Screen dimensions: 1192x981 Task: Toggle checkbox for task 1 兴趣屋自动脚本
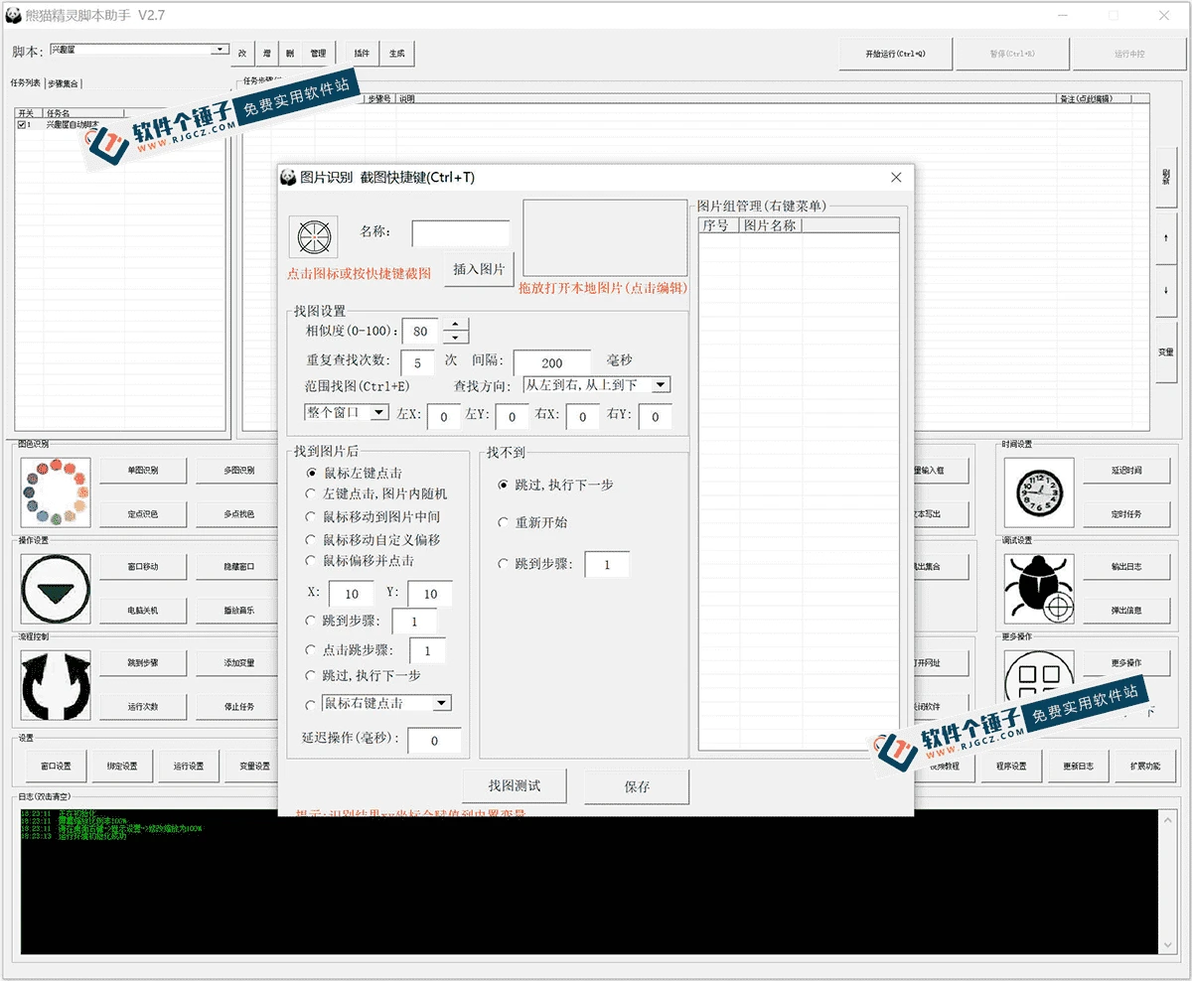[x=22, y=124]
